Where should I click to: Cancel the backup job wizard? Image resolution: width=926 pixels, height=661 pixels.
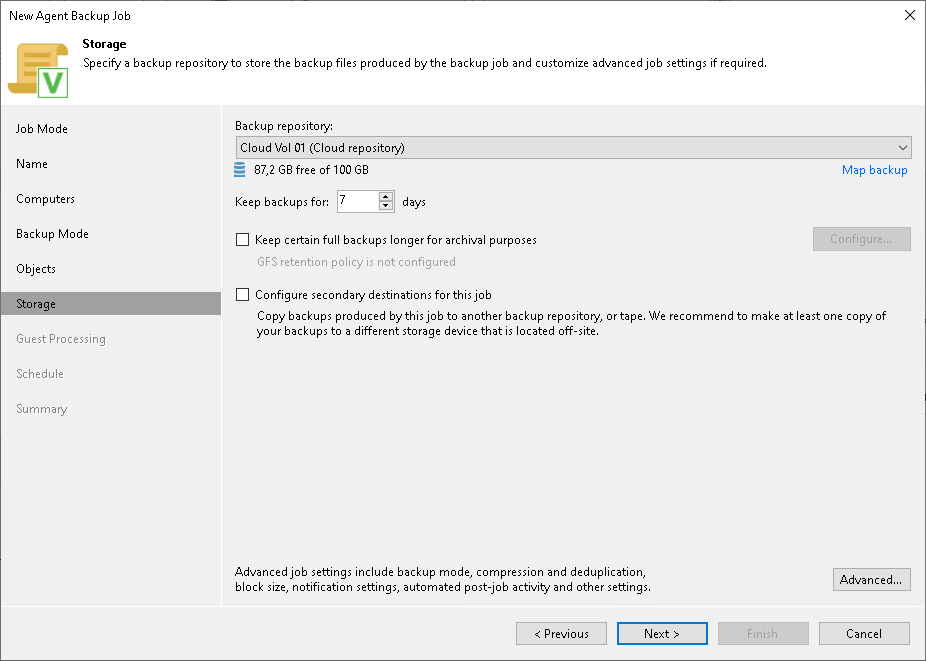tap(864, 633)
